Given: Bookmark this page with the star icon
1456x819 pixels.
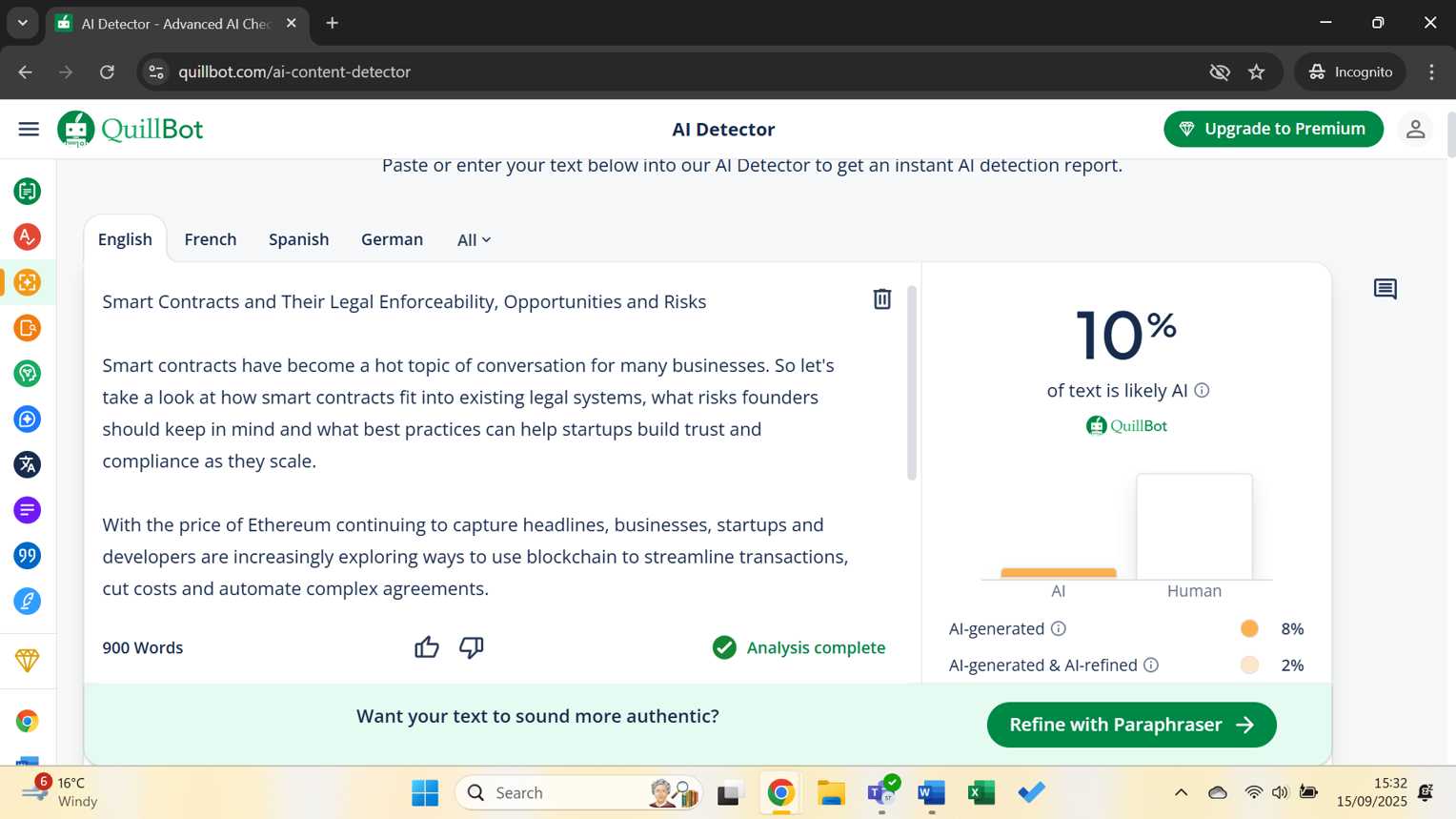Looking at the screenshot, I should click(x=1257, y=72).
